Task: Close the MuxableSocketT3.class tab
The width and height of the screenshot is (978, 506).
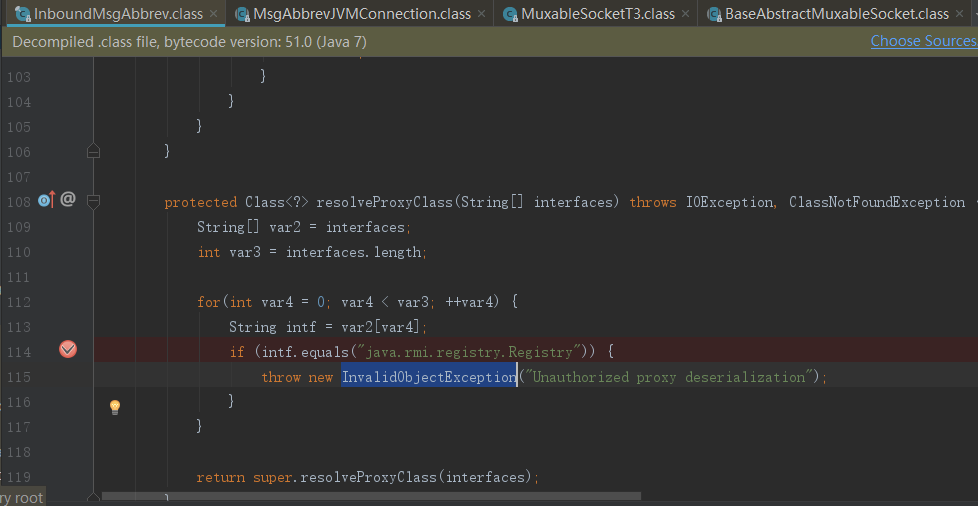Action: [x=685, y=13]
